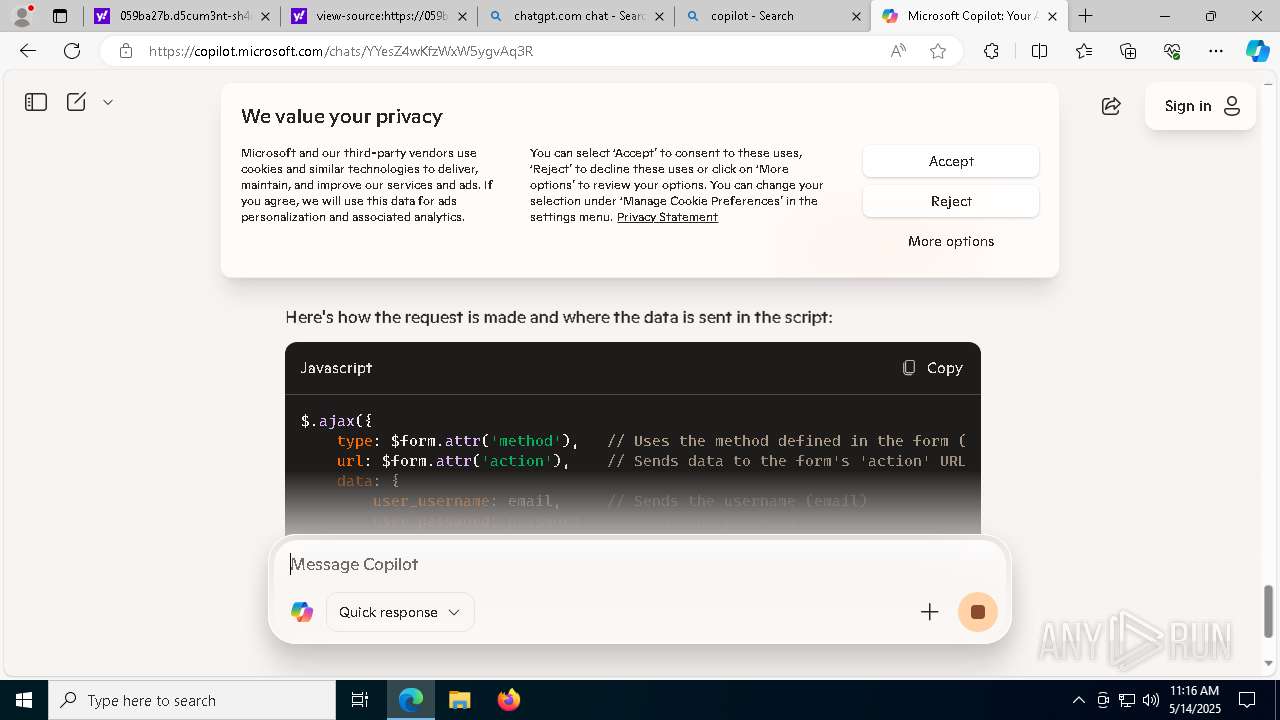
Task: Add this page to favorites
Action: coord(938,51)
